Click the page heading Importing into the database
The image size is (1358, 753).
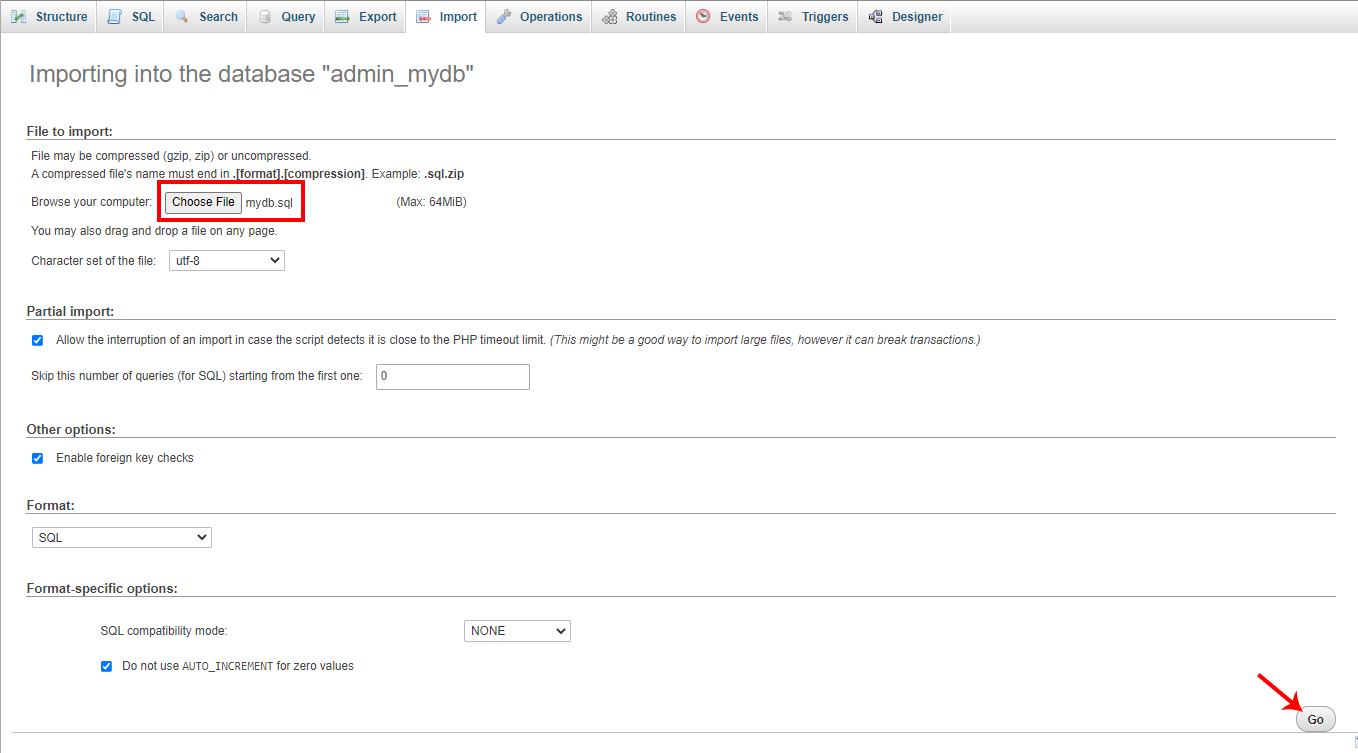tap(251, 74)
